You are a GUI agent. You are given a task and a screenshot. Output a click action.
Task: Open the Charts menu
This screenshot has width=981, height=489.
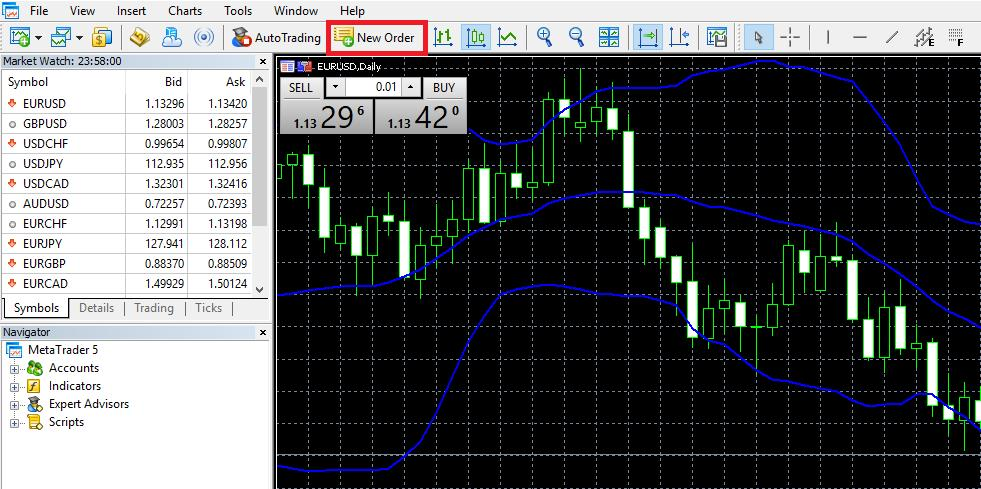185,11
